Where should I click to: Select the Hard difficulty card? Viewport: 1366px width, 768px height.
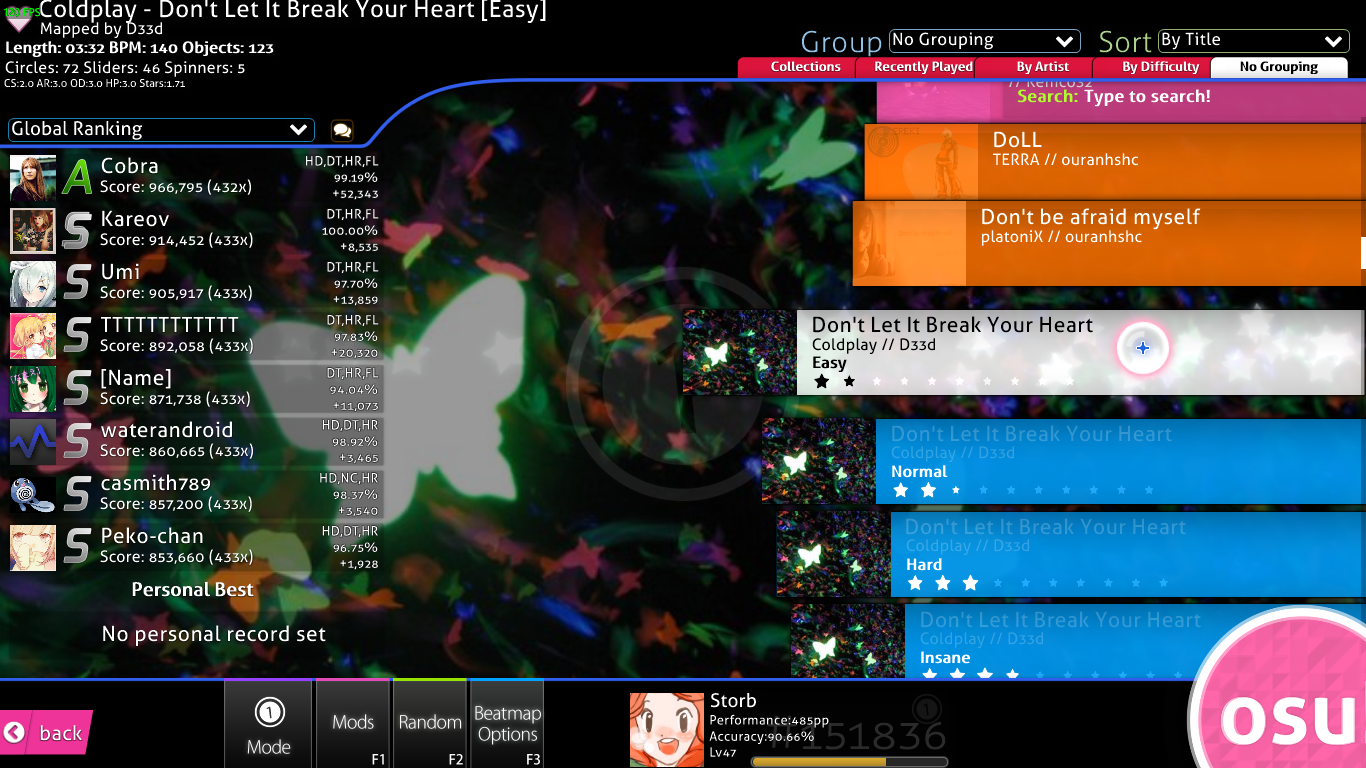(x=1071, y=554)
